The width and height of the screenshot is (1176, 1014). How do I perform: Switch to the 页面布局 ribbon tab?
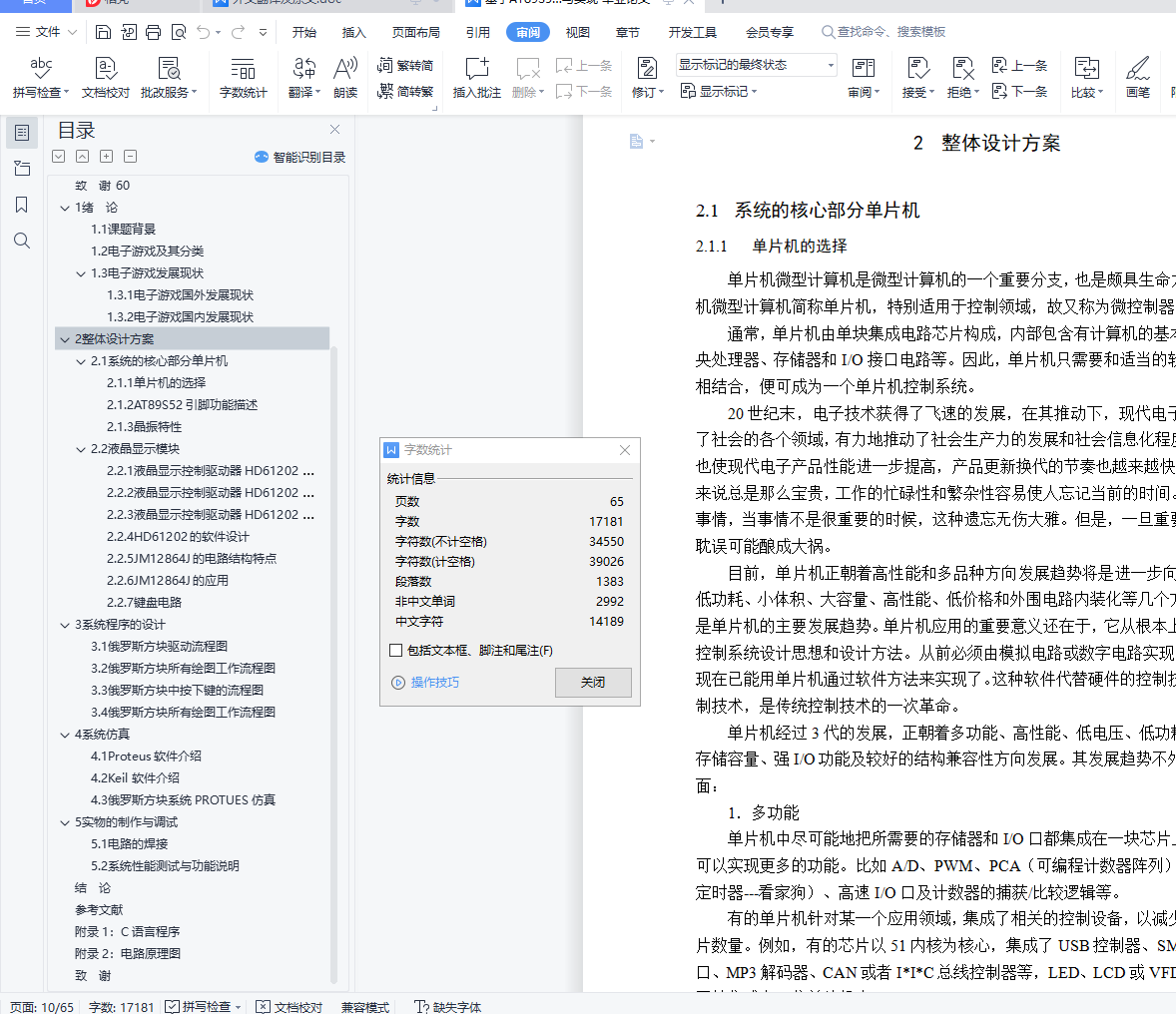click(x=415, y=32)
